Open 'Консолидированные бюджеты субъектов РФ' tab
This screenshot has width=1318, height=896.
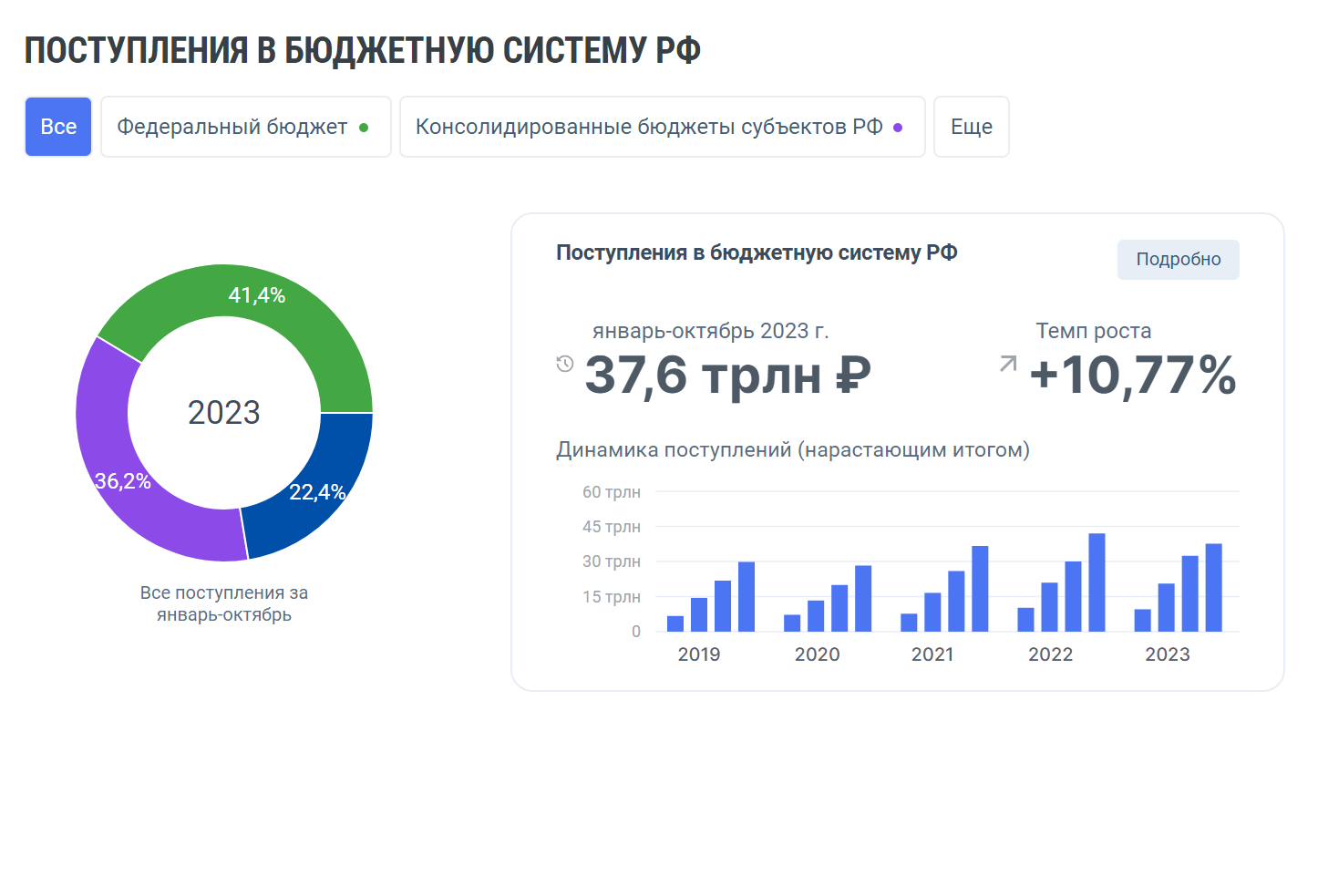tap(663, 127)
